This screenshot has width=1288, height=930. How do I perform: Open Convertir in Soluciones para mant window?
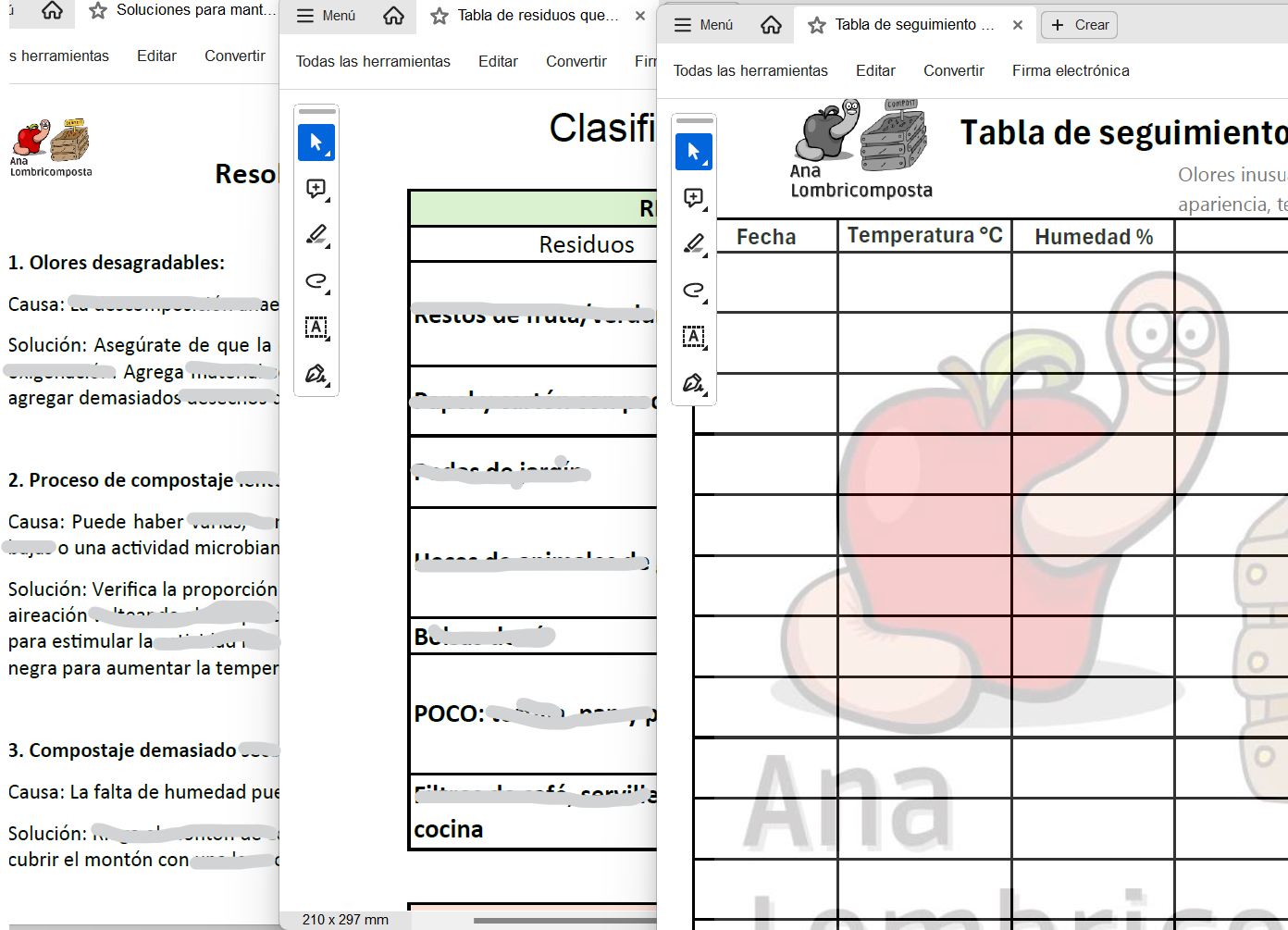click(x=235, y=56)
